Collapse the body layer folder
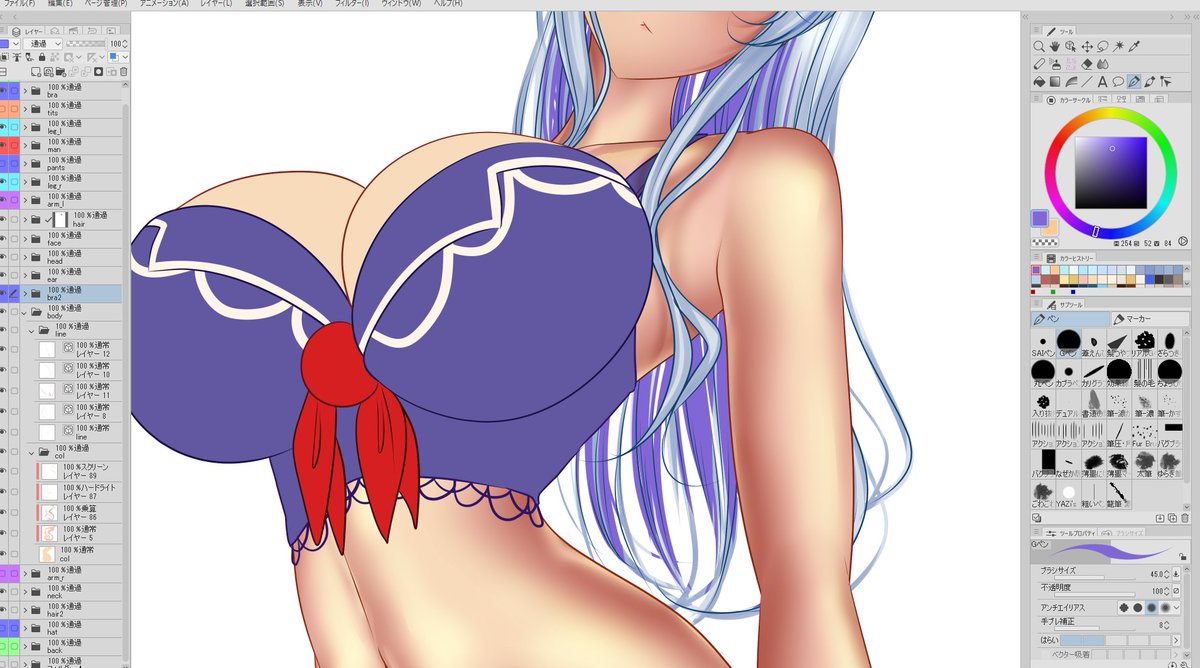 (25, 311)
